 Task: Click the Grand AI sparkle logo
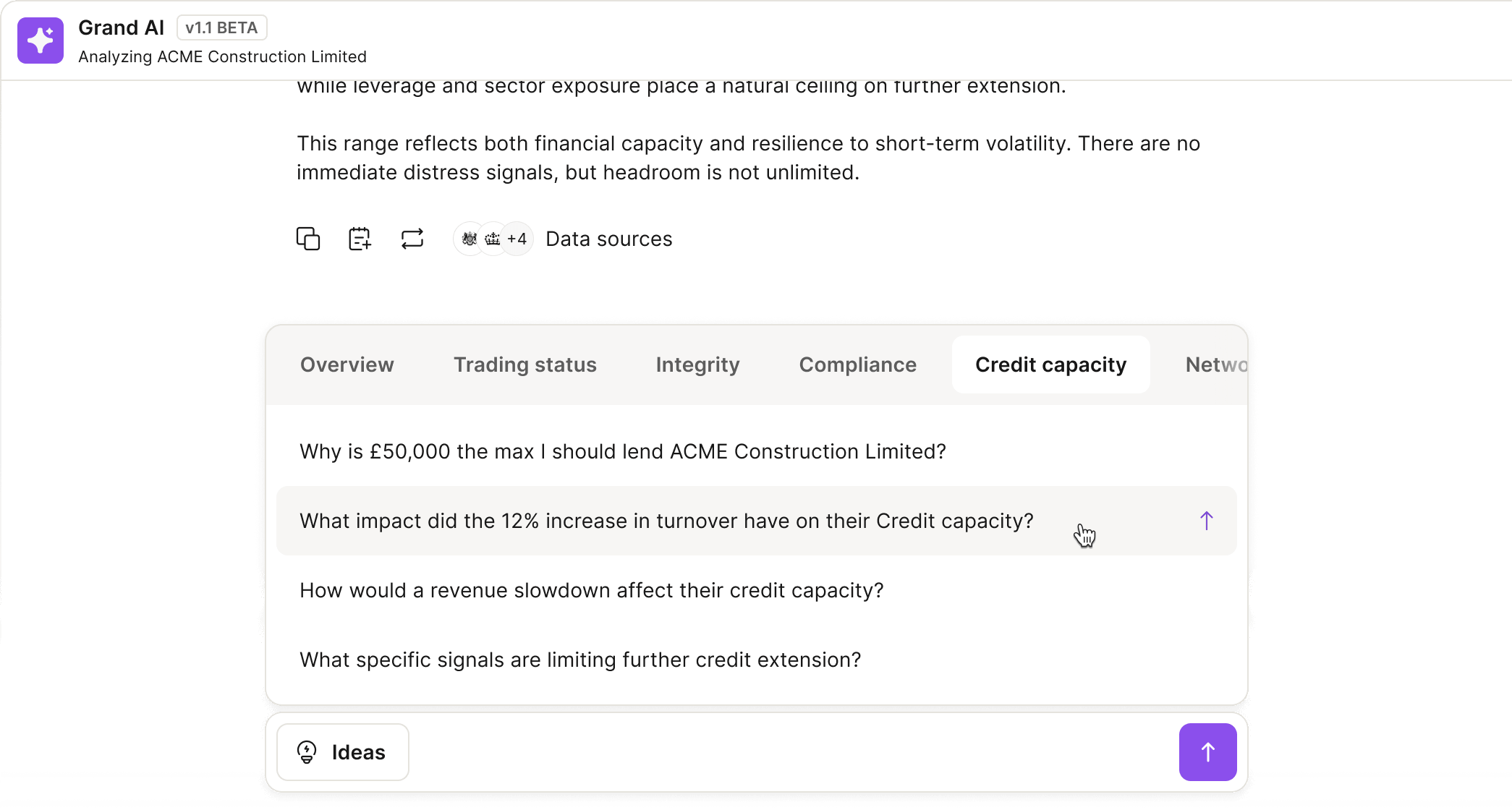point(41,40)
